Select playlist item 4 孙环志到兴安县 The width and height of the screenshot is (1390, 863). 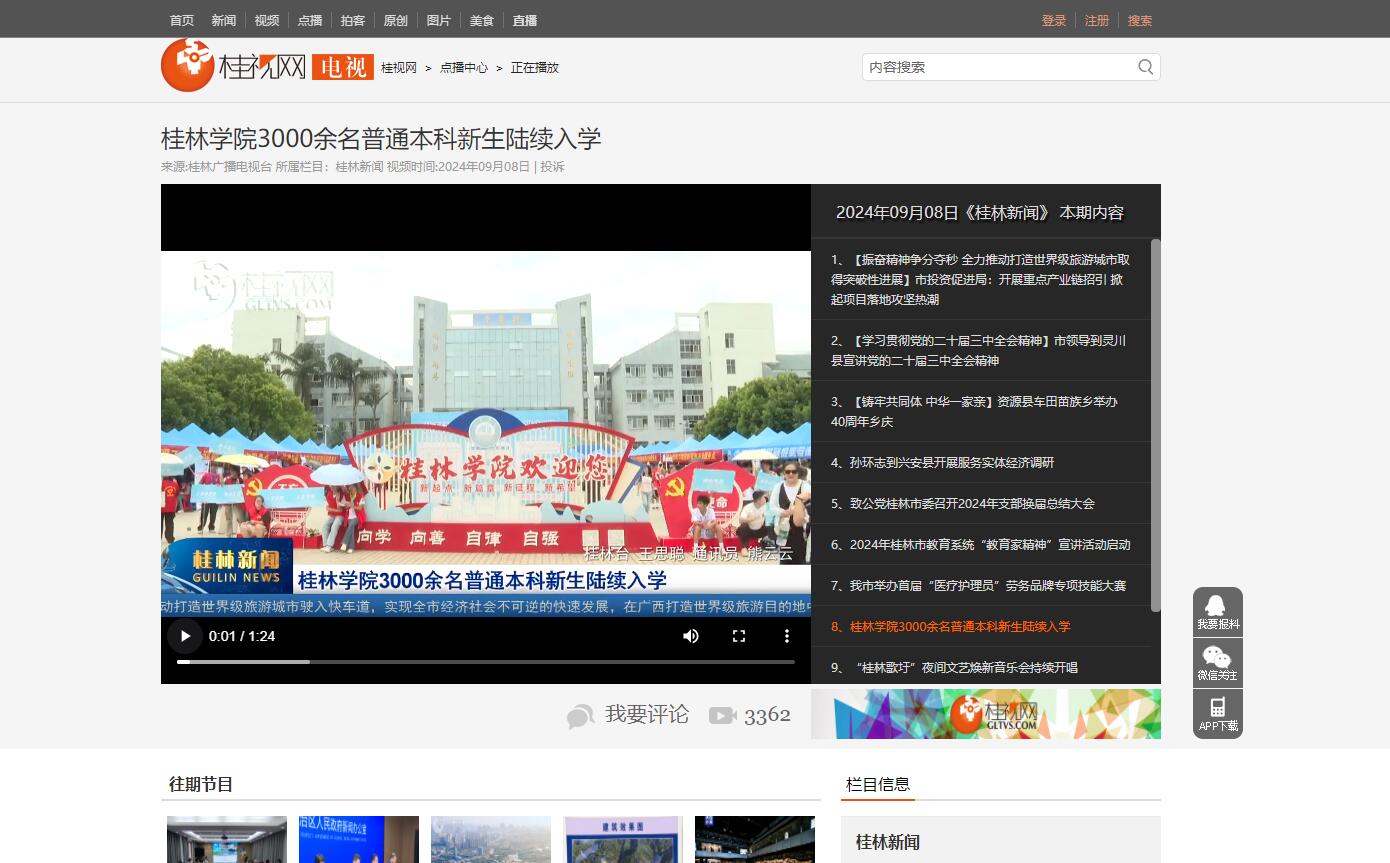tap(942, 462)
